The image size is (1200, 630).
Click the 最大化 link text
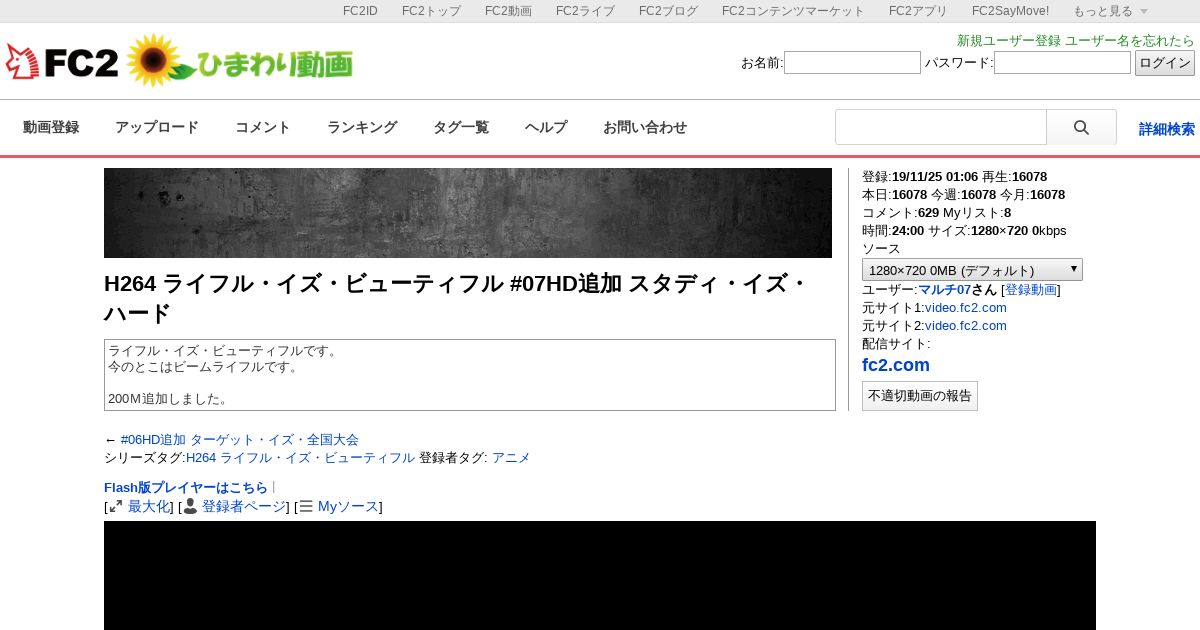[148, 507]
